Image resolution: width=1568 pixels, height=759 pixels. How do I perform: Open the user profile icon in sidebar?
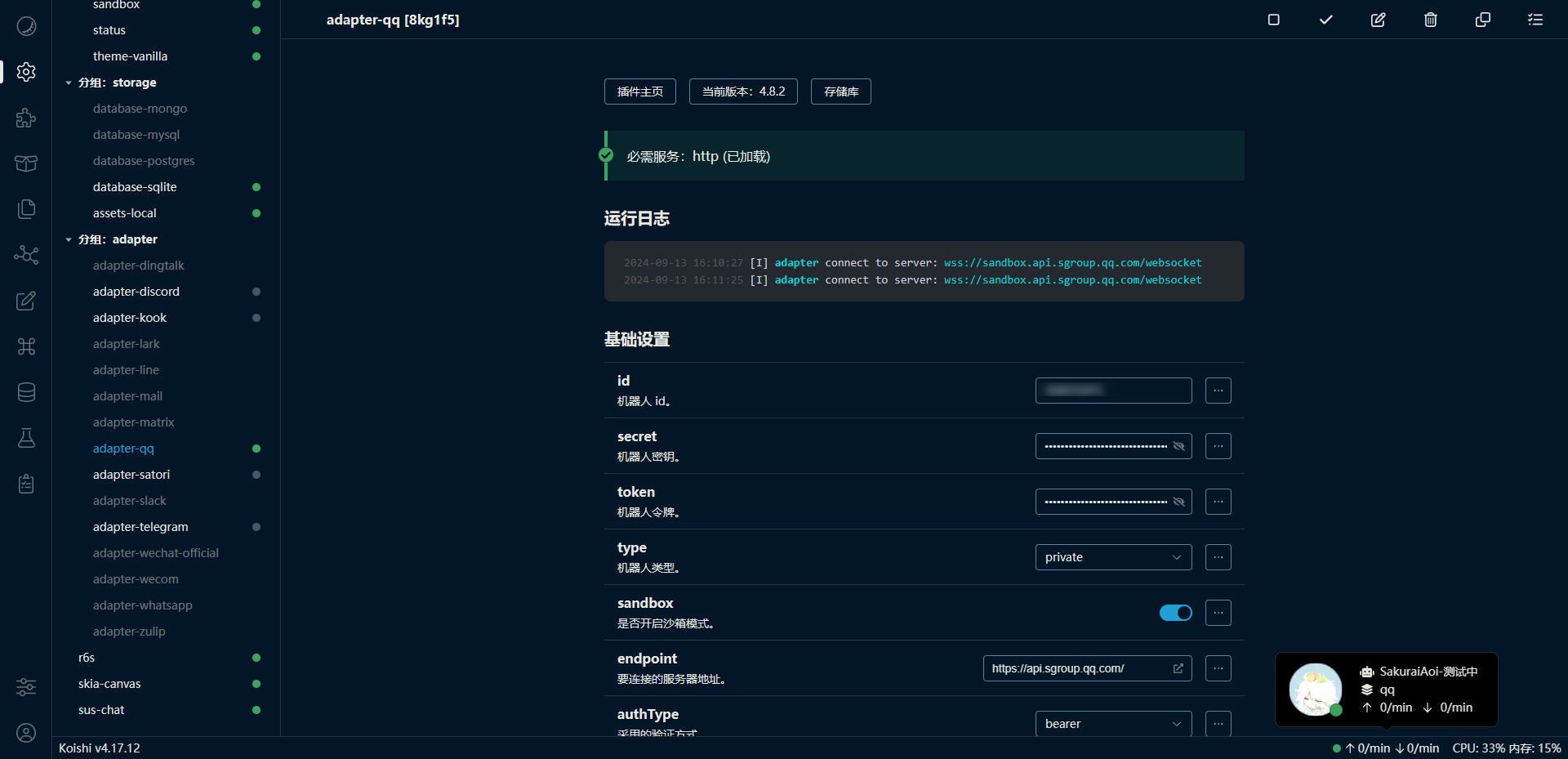click(x=26, y=733)
